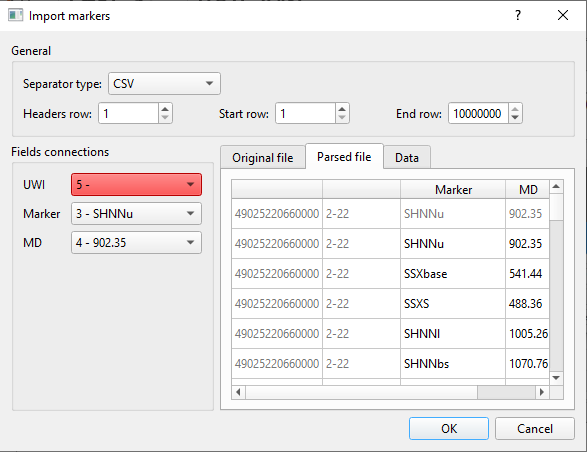Click the 488.36 MD cell

(527, 304)
